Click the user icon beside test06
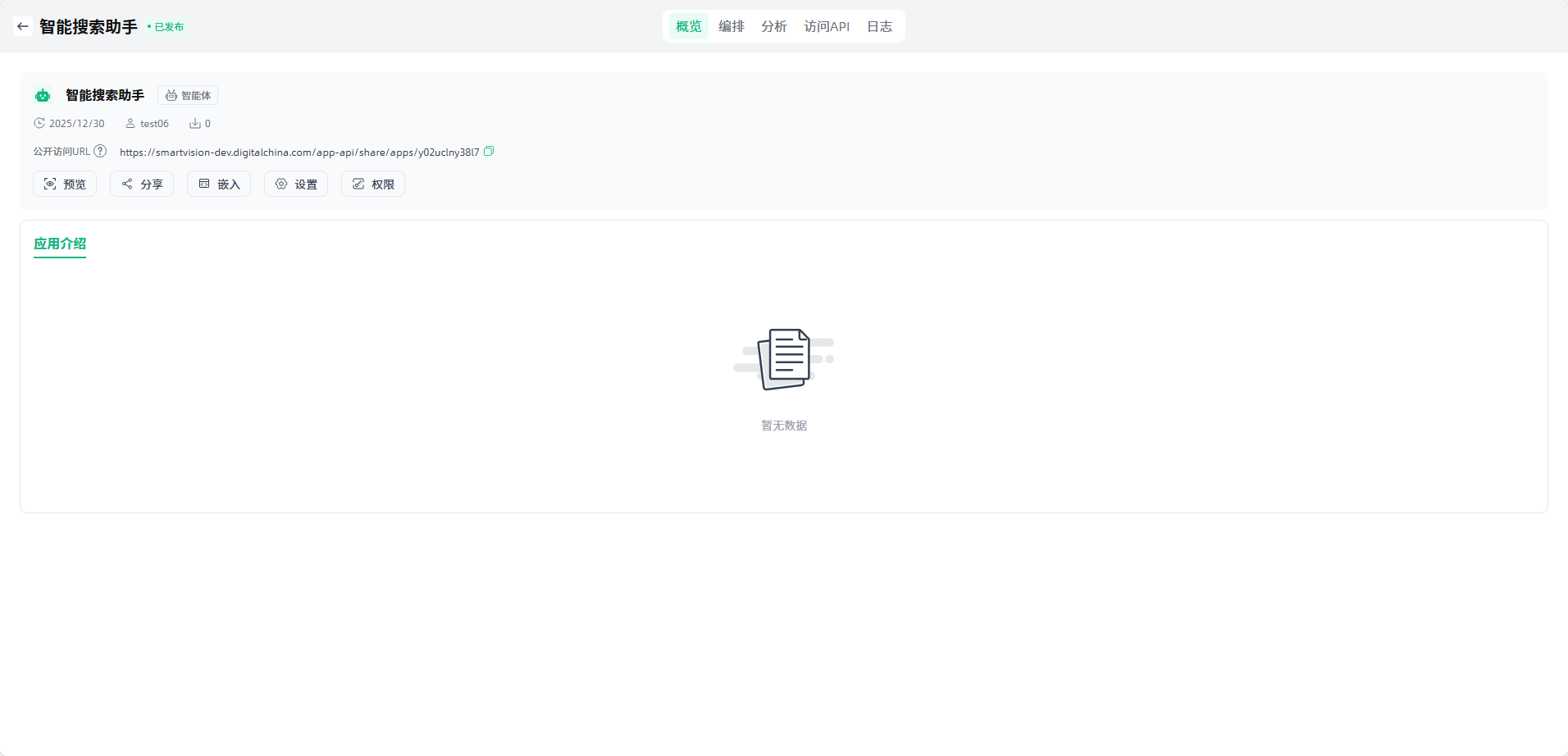Screen dimensions: 1568x756 tap(130, 123)
